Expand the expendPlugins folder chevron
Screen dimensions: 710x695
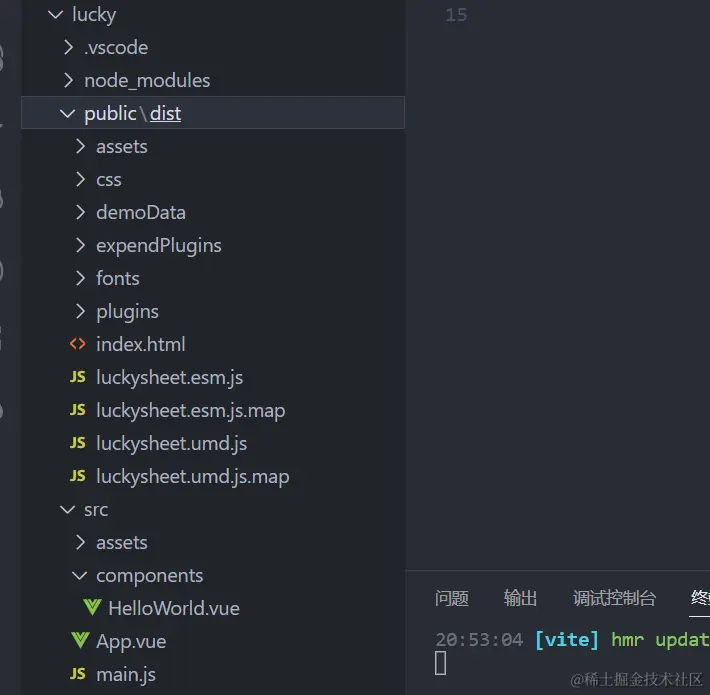tap(80, 245)
